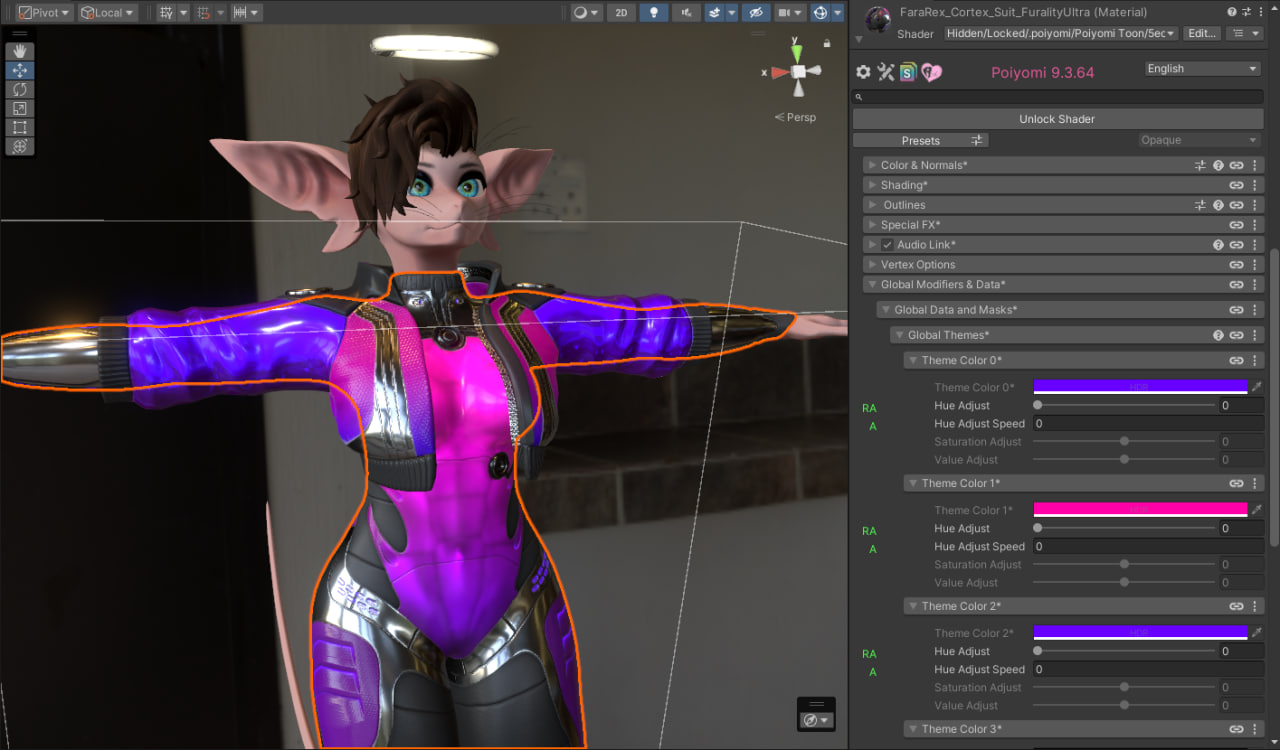1280x750 pixels.
Task: Click the Unlock Shader button
Action: coord(1057,119)
